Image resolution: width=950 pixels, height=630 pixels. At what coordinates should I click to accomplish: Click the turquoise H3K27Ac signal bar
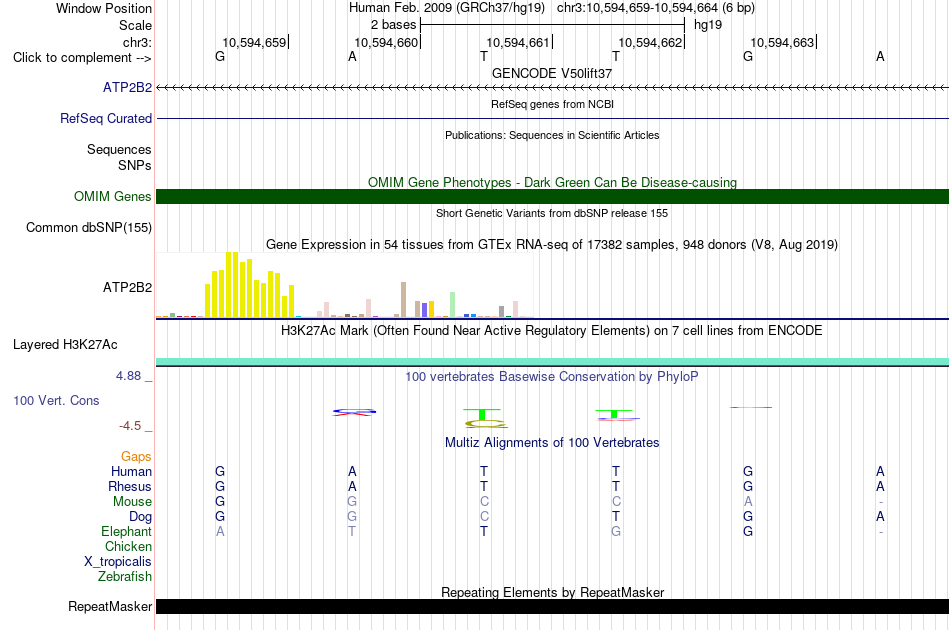pos(553,362)
